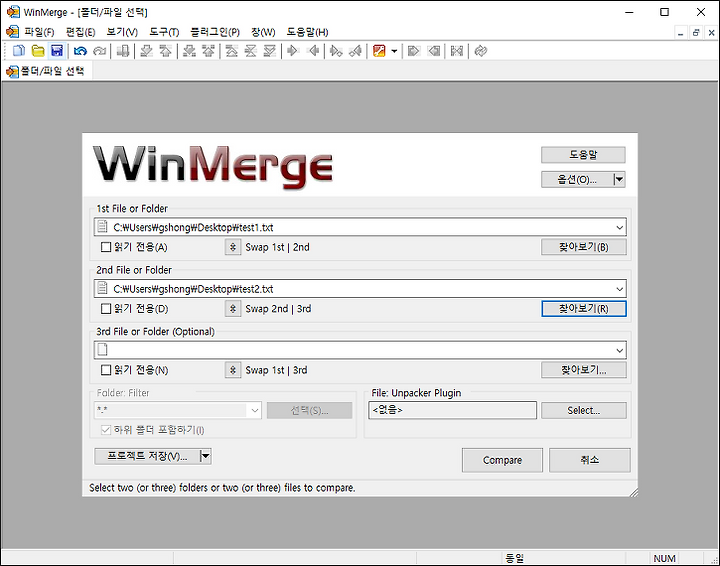
Task: Click the 1st file path input field
Action: click(x=360, y=227)
